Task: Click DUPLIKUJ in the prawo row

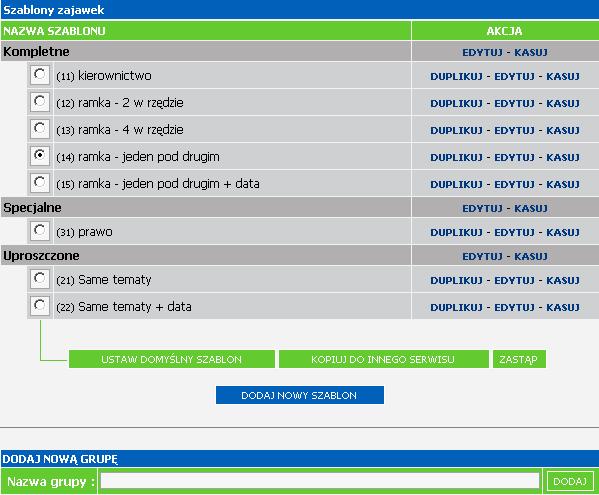Action: (457, 233)
